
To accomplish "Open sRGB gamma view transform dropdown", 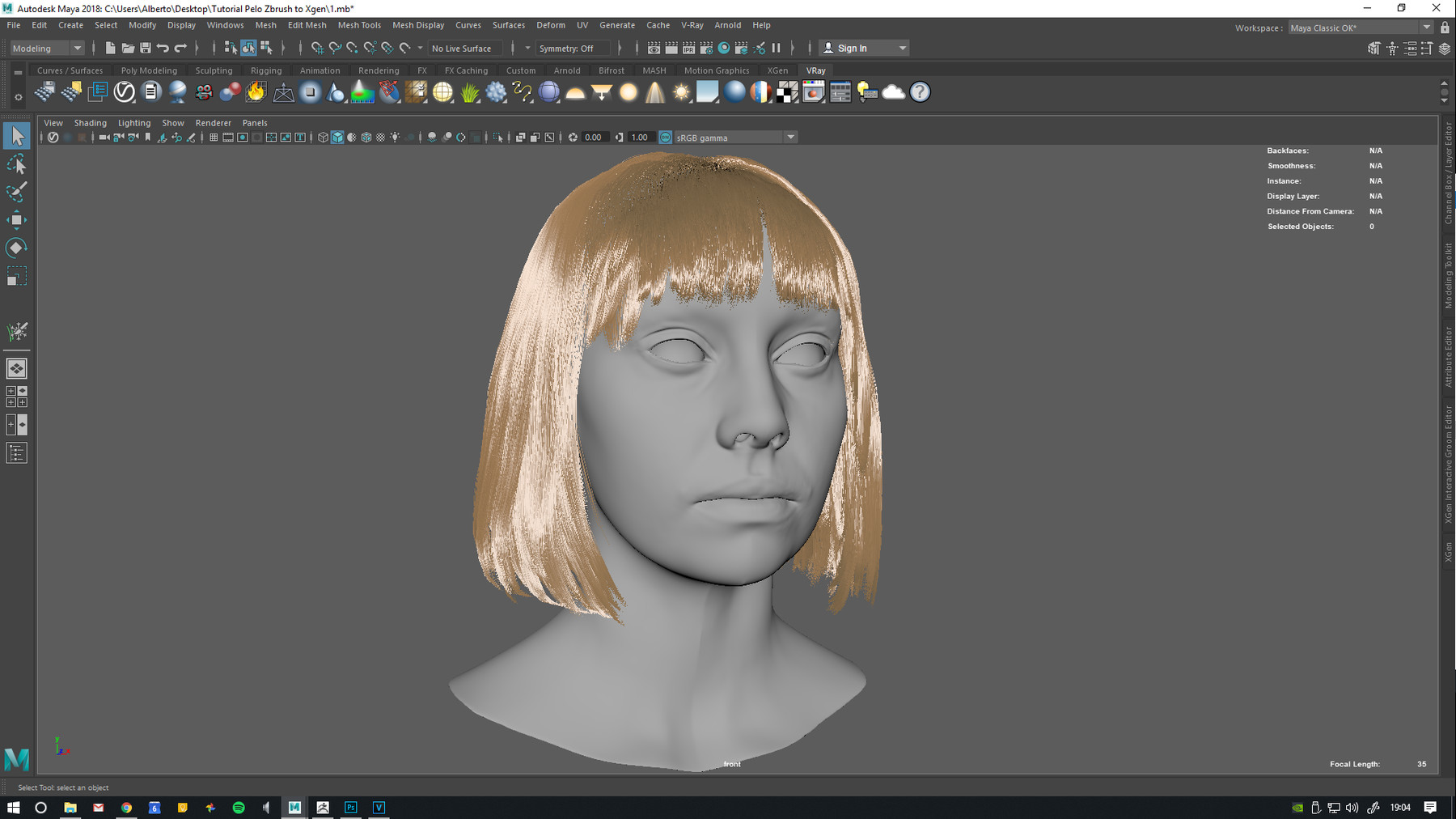I will point(736,138).
